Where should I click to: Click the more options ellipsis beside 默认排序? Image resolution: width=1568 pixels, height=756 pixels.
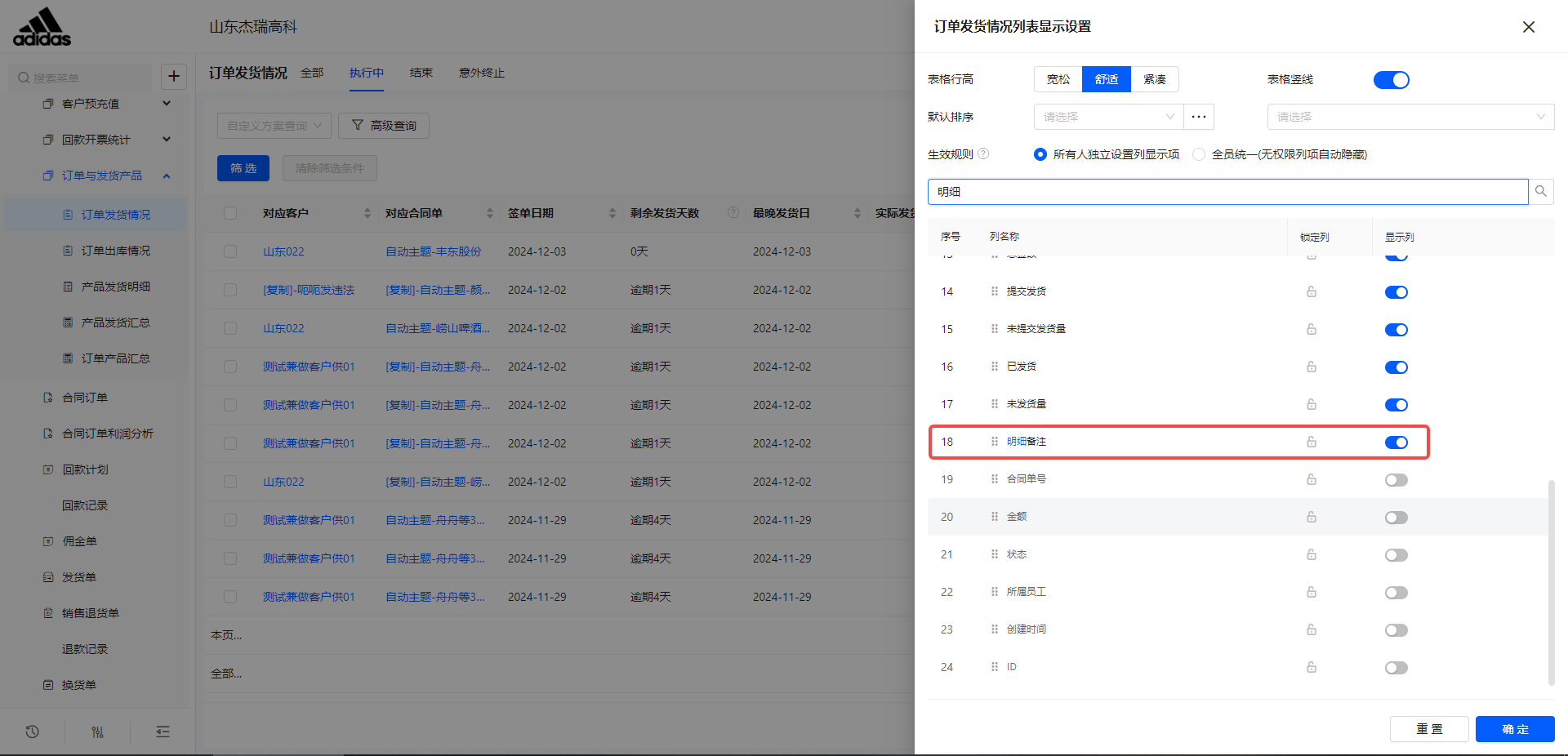pyautogui.click(x=1199, y=117)
